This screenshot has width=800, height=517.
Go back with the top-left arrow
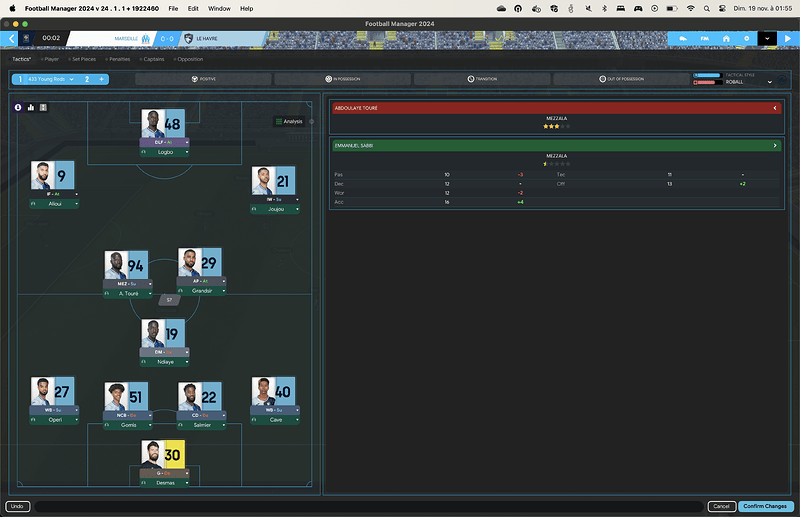tap(10, 38)
